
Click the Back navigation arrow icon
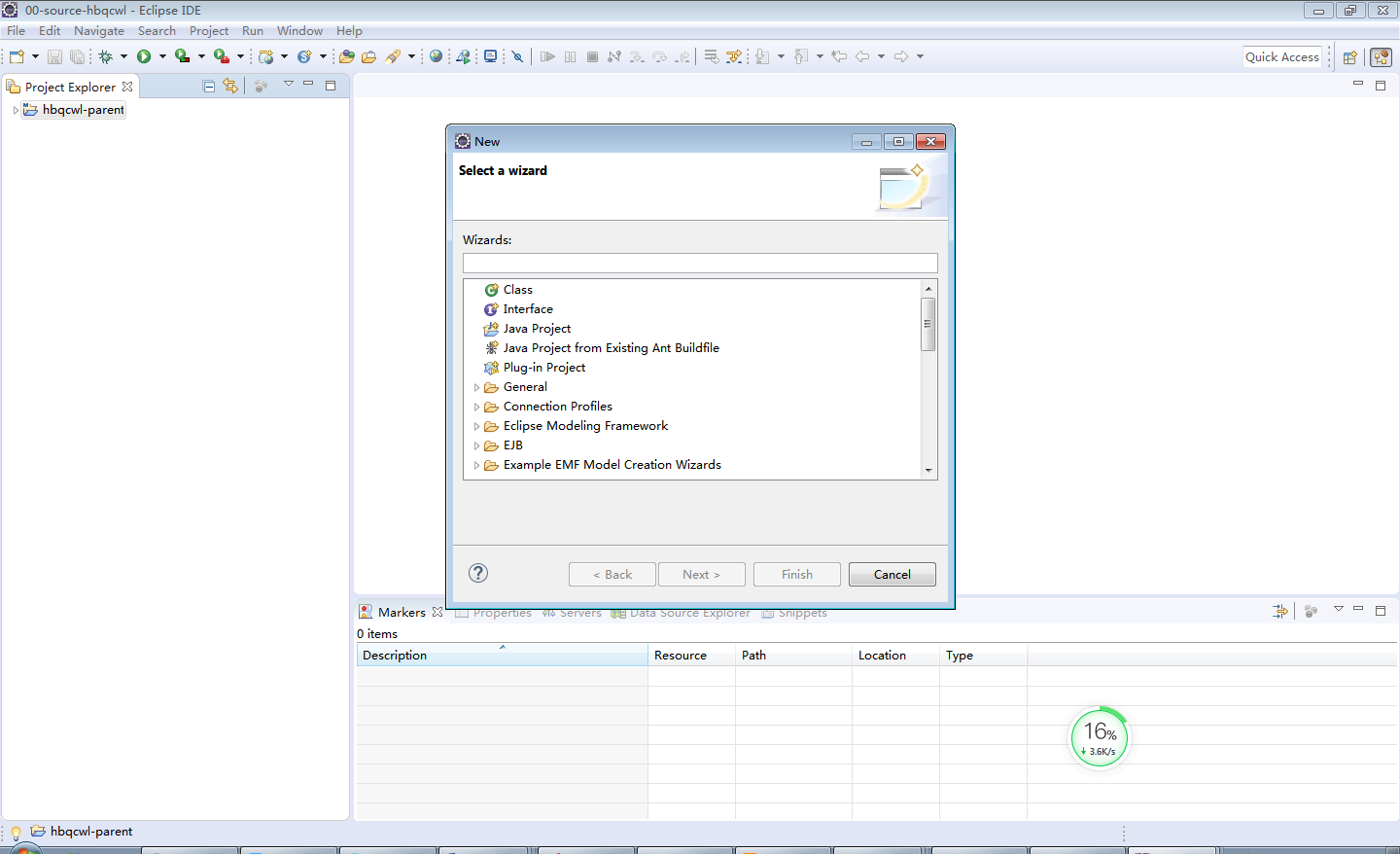(x=862, y=56)
